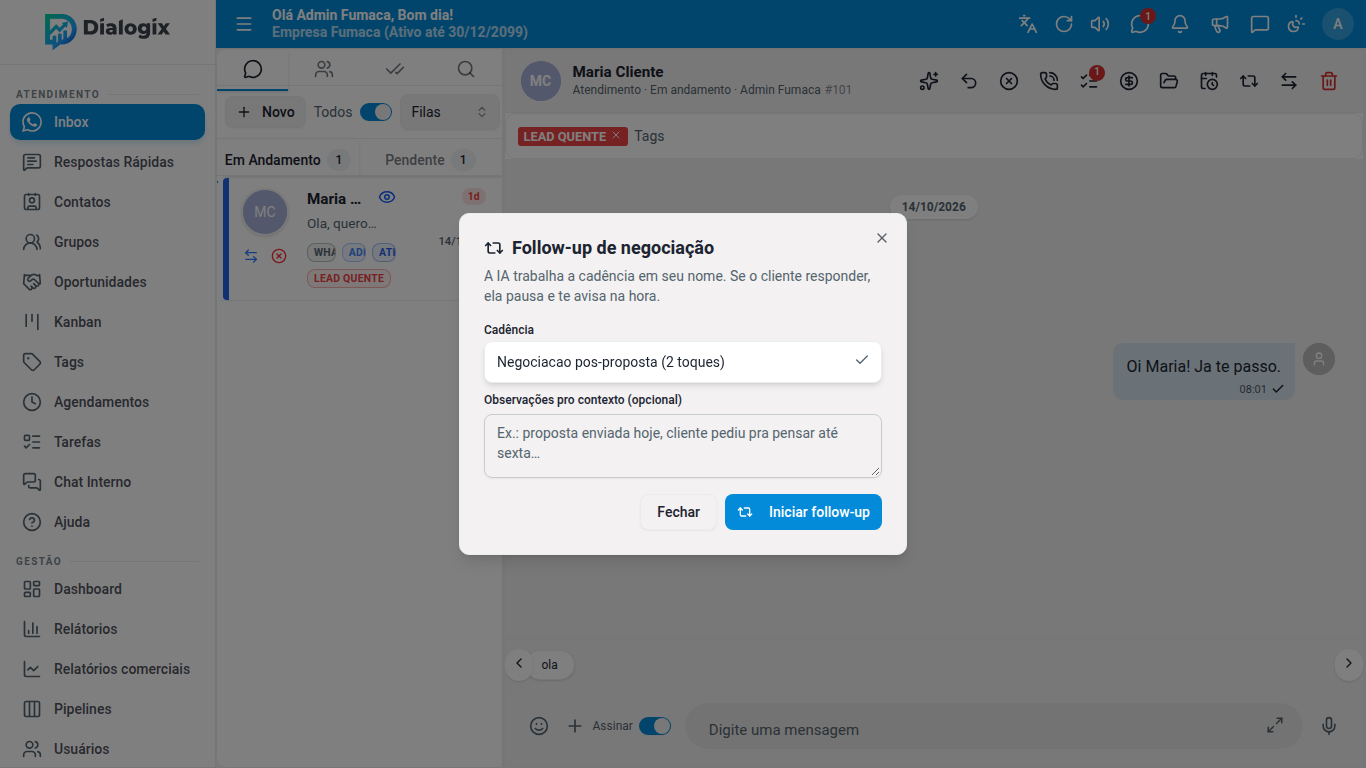
Task: Open the Cadência select box
Action: tap(683, 362)
